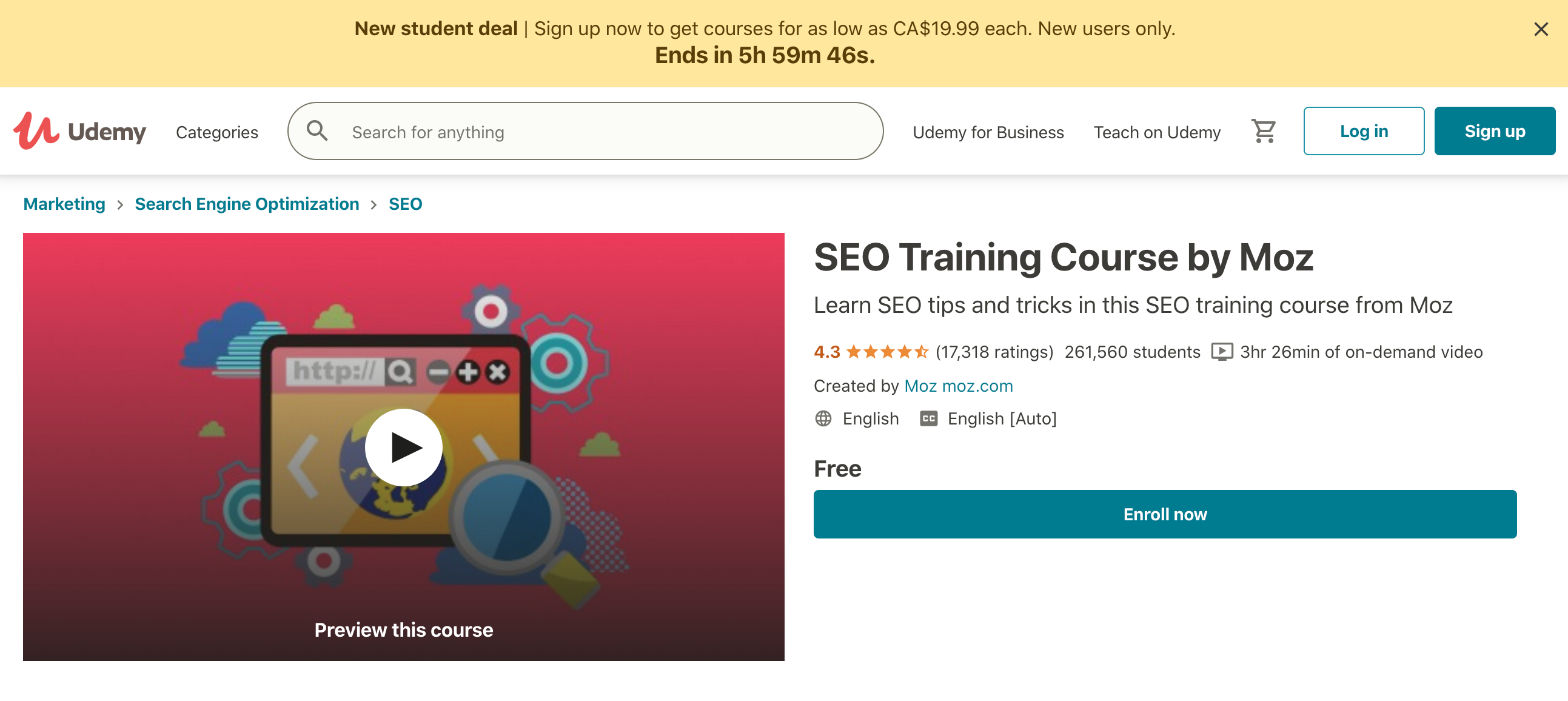Click the SEO breadcrumb link
Screen dimensions: 1568x701
coord(405,204)
